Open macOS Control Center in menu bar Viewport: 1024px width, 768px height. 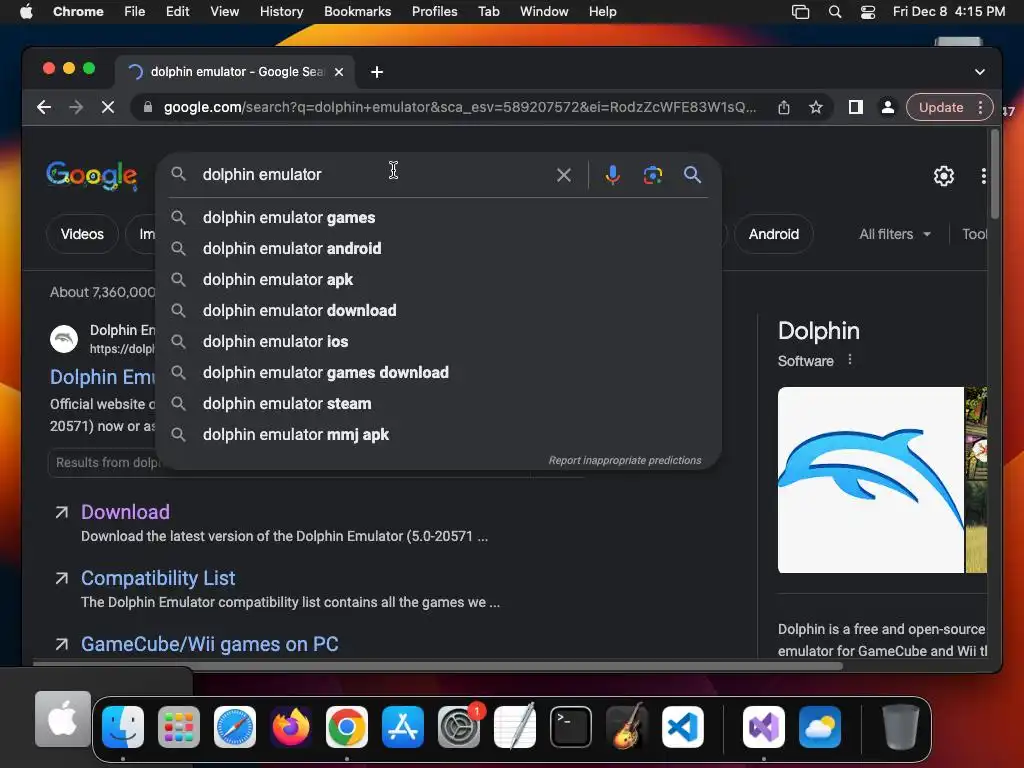pyautogui.click(x=868, y=12)
